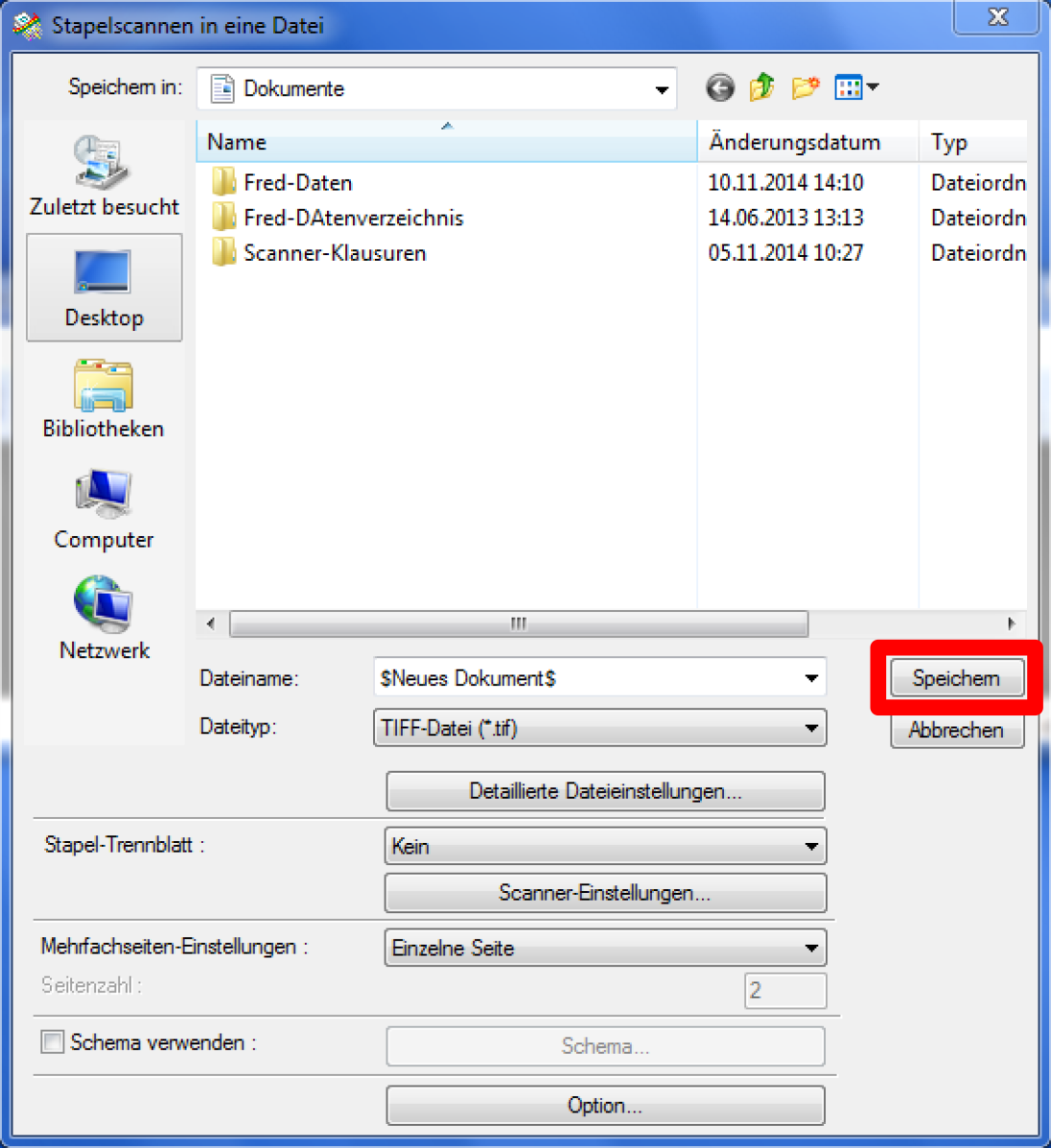Open Bibliotheken in sidebar
Image resolution: width=1051 pixels, height=1148 pixels.
104,399
